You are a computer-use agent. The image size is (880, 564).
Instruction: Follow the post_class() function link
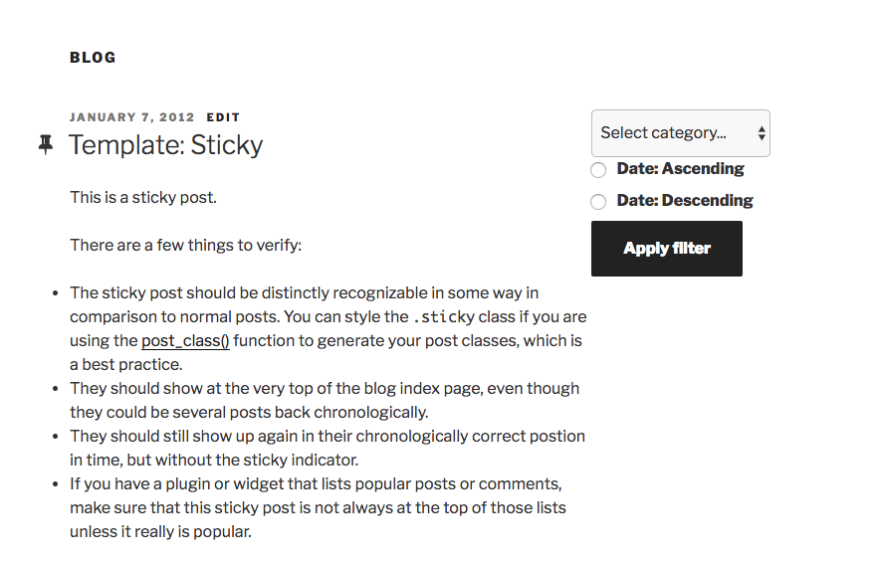185,341
